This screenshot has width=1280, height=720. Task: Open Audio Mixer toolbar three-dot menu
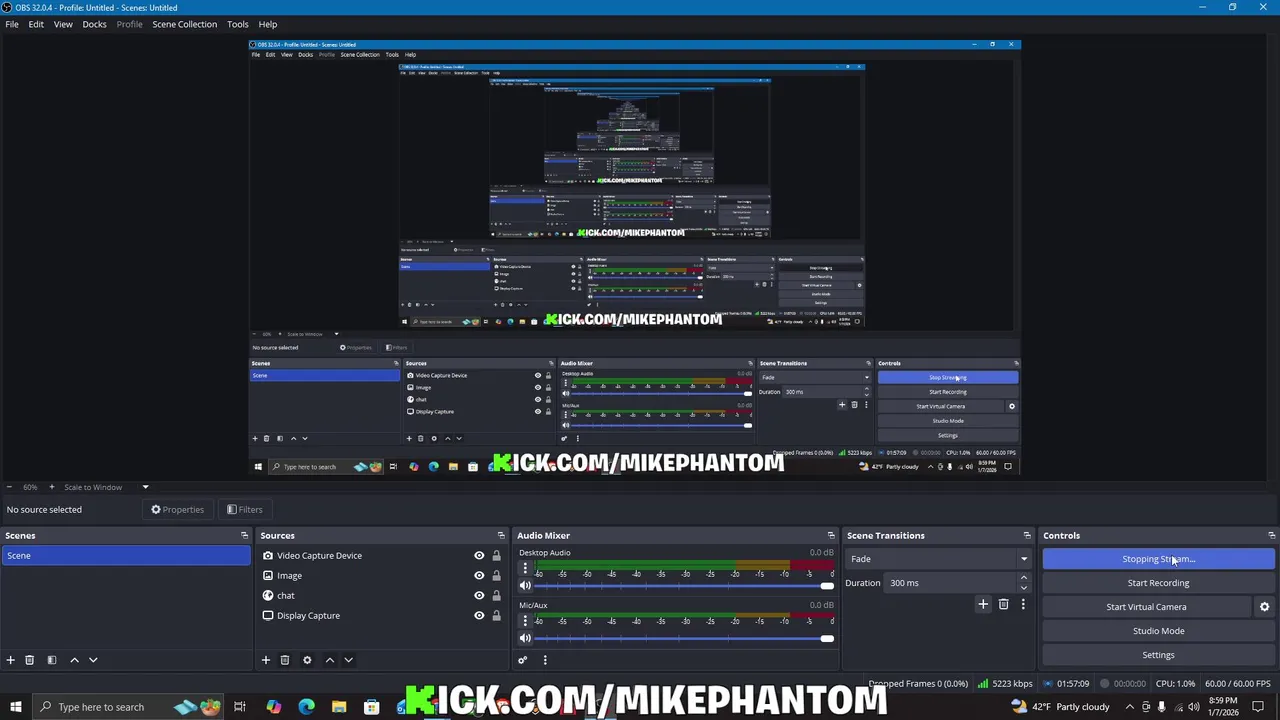point(545,660)
